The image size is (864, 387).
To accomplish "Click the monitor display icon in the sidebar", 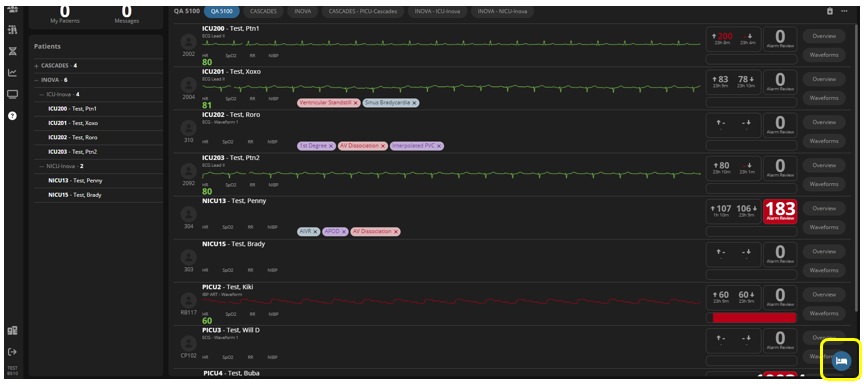I will (13, 94).
